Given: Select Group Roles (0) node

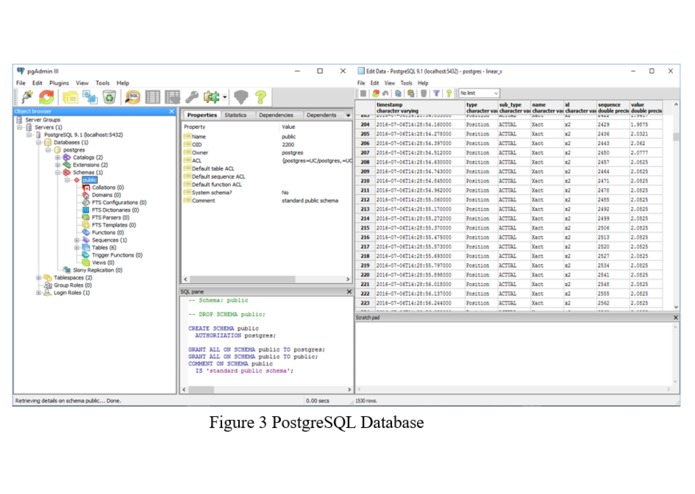Looking at the screenshot, I should [73, 285].
